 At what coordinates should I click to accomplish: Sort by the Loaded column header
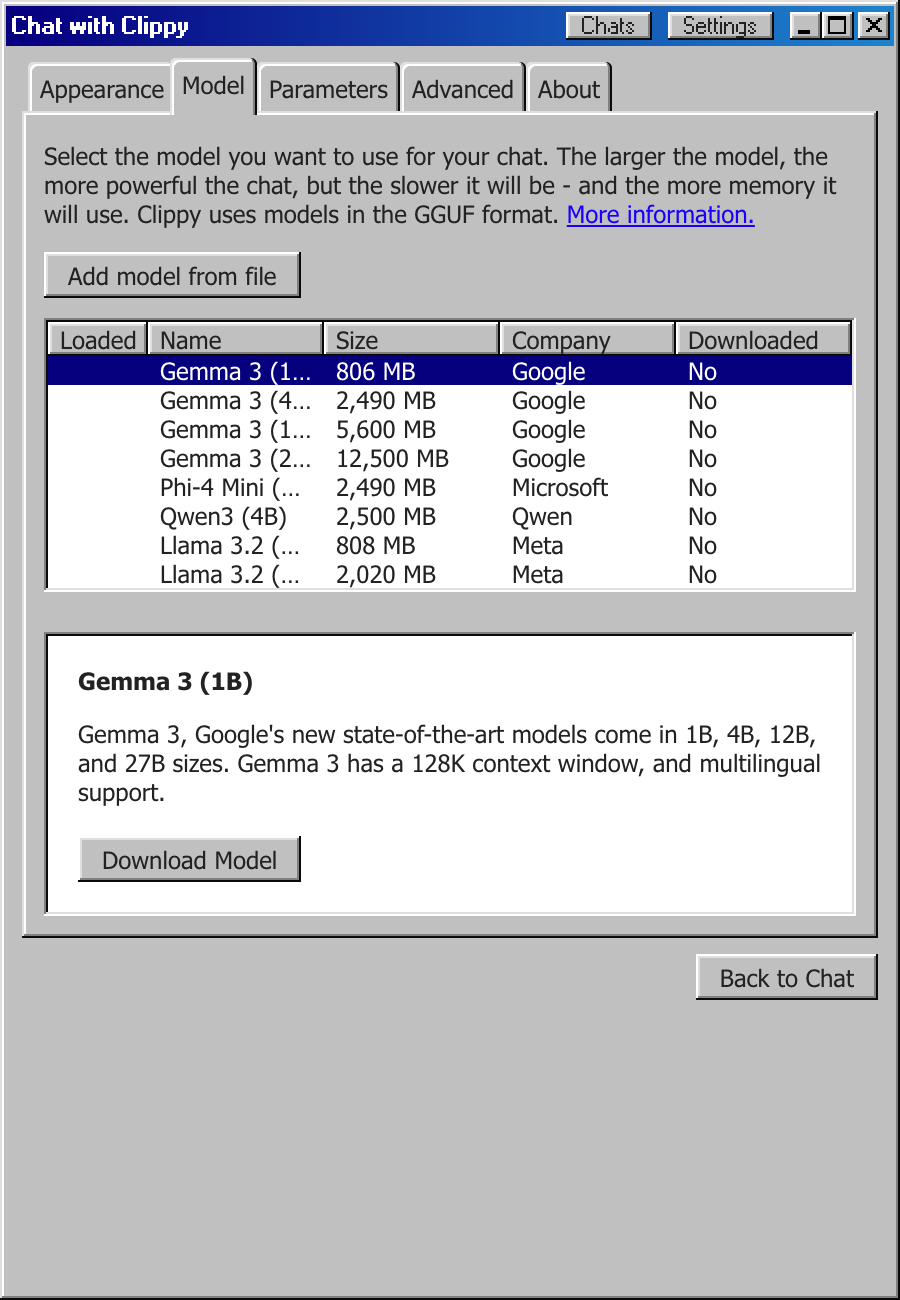coord(98,340)
